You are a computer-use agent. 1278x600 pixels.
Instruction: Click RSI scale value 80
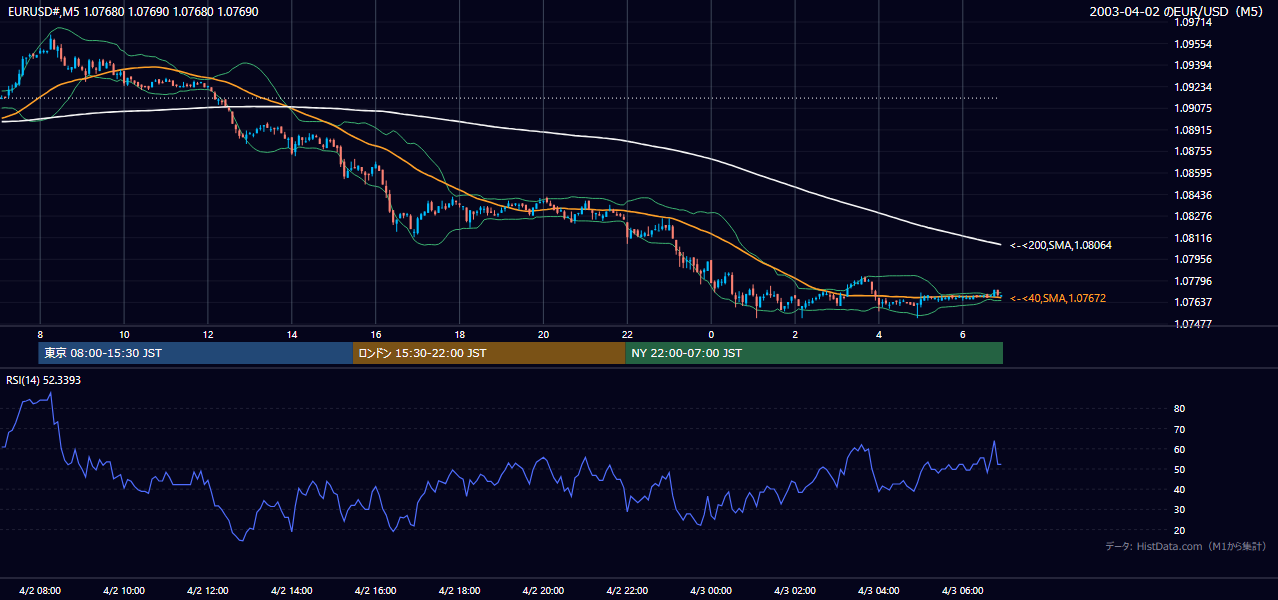[x=1179, y=409]
